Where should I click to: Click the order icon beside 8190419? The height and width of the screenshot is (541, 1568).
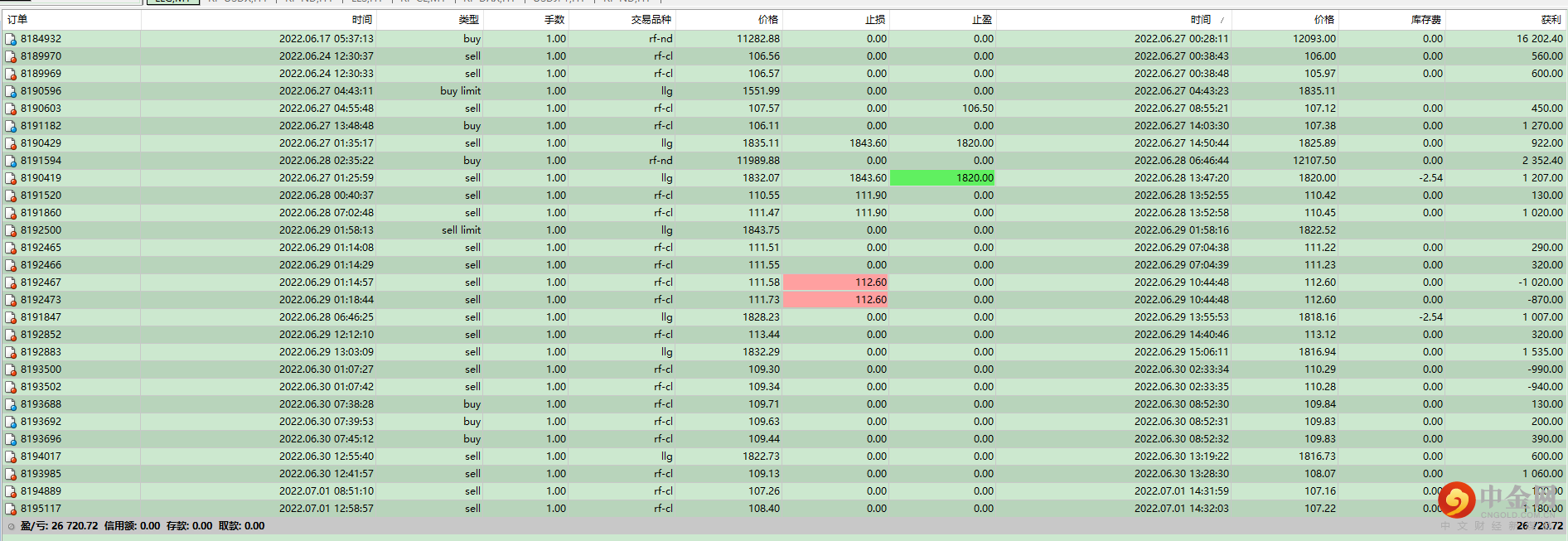coord(11,178)
